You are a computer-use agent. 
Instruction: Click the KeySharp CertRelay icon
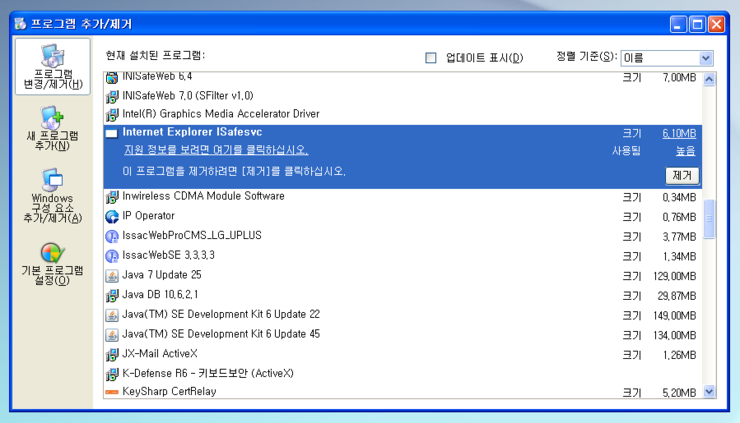[112, 392]
